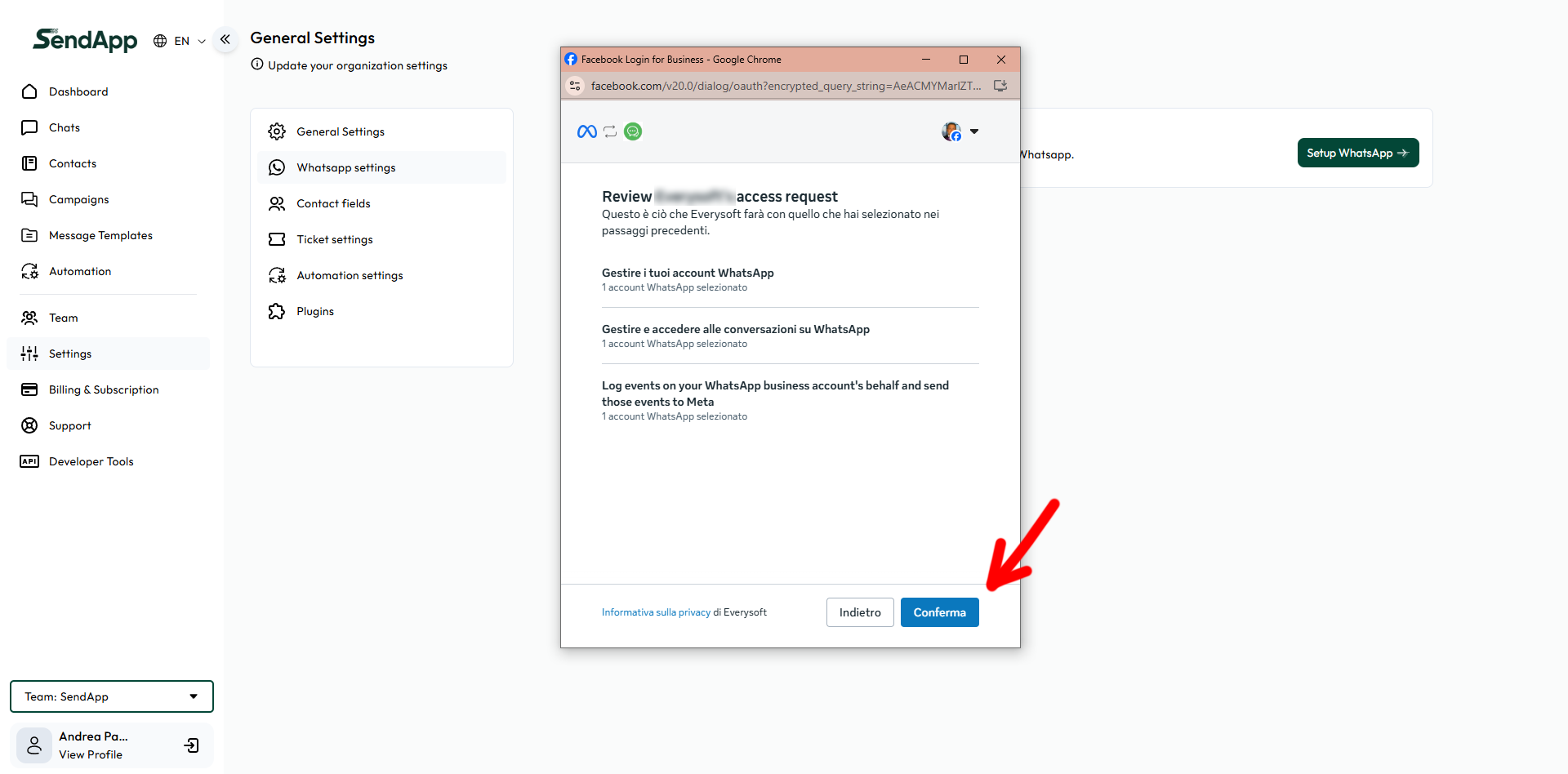1568x774 pixels.
Task: Open Automation in the sidebar
Action: click(80, 271)
